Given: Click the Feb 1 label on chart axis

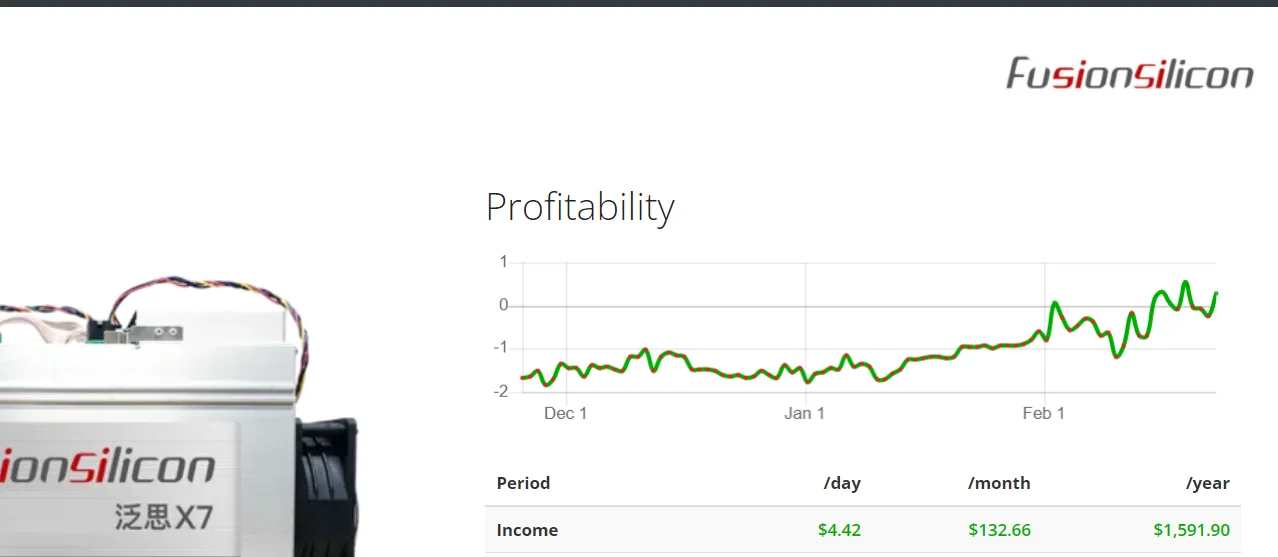Looking at the screenshot, I should pos(1043,413).
